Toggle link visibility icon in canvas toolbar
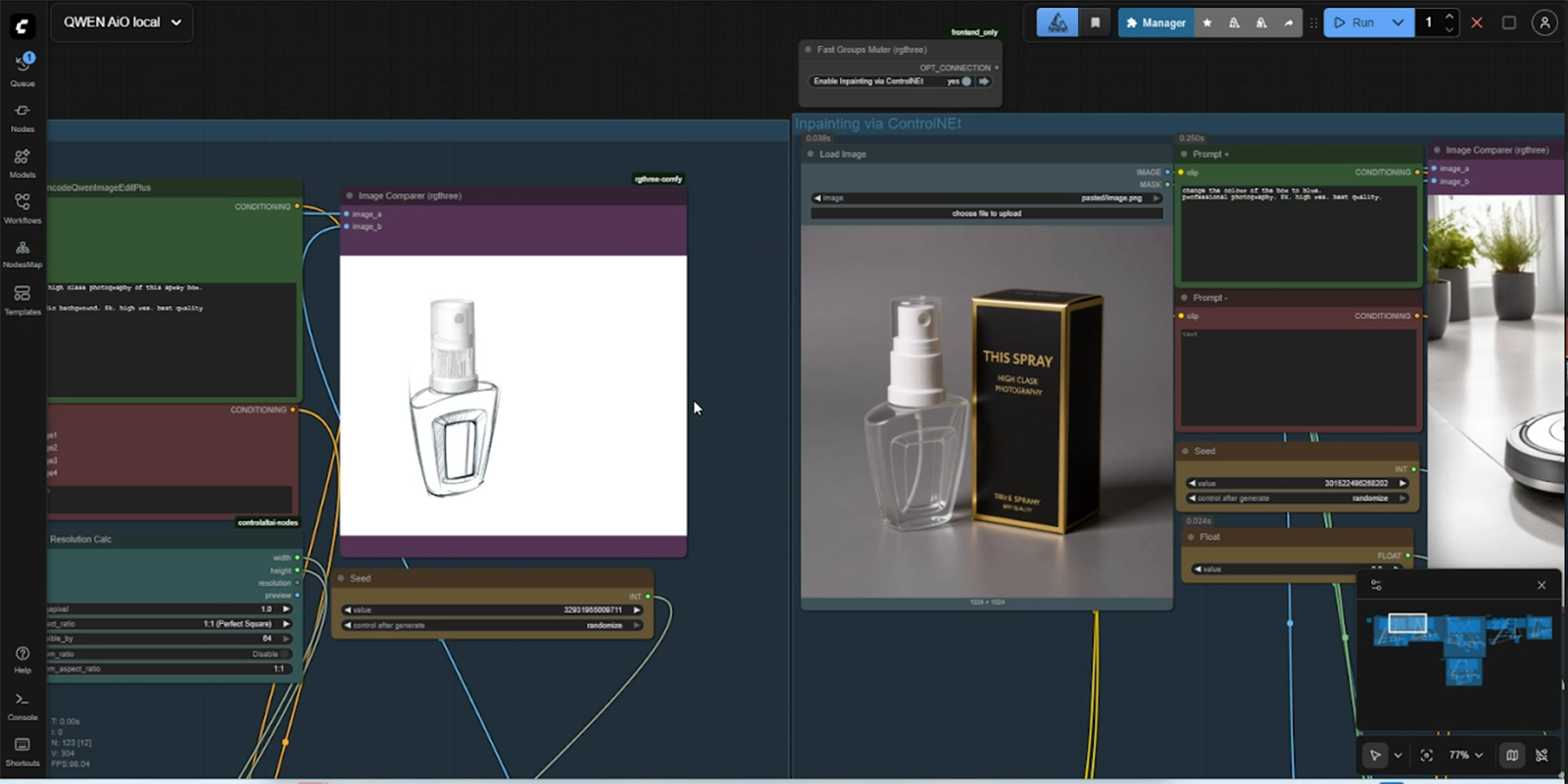 tap(1542, 755)
